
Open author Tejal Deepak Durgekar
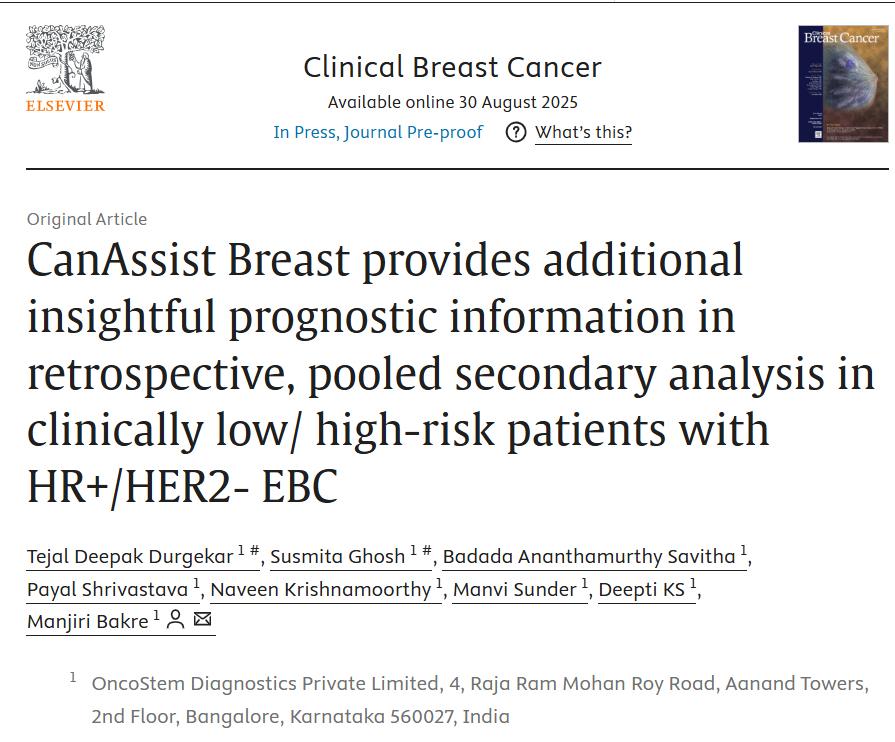(x=131, y=557)
